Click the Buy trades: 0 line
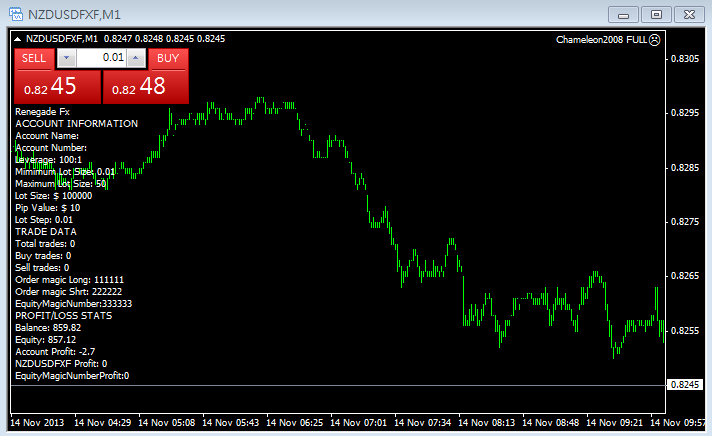Screen dimensions: 712x436 pos(43,256)
